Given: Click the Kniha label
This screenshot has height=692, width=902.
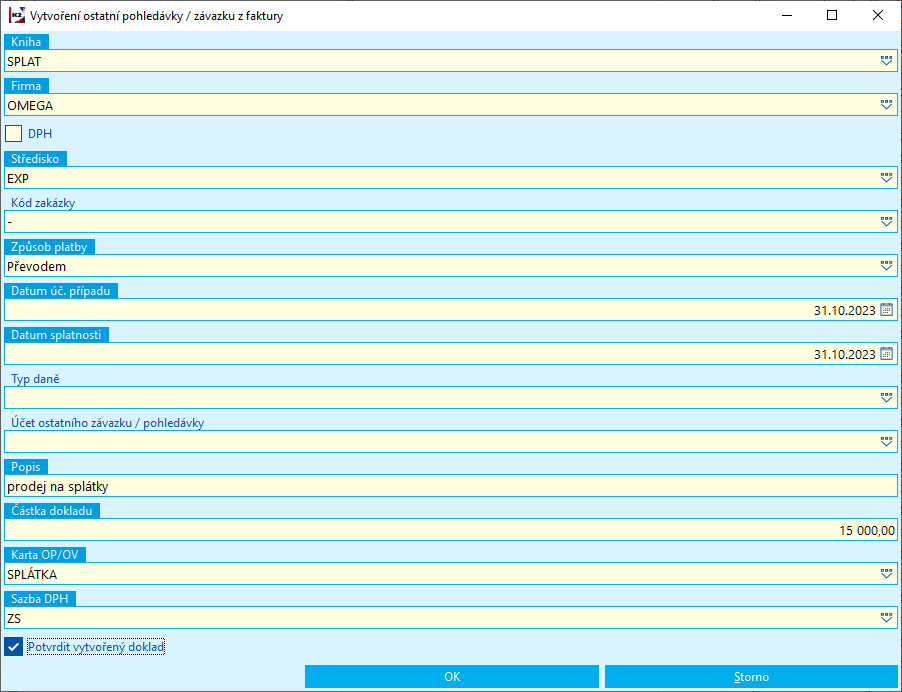Looking at the screenshot, I should (26, 41).
